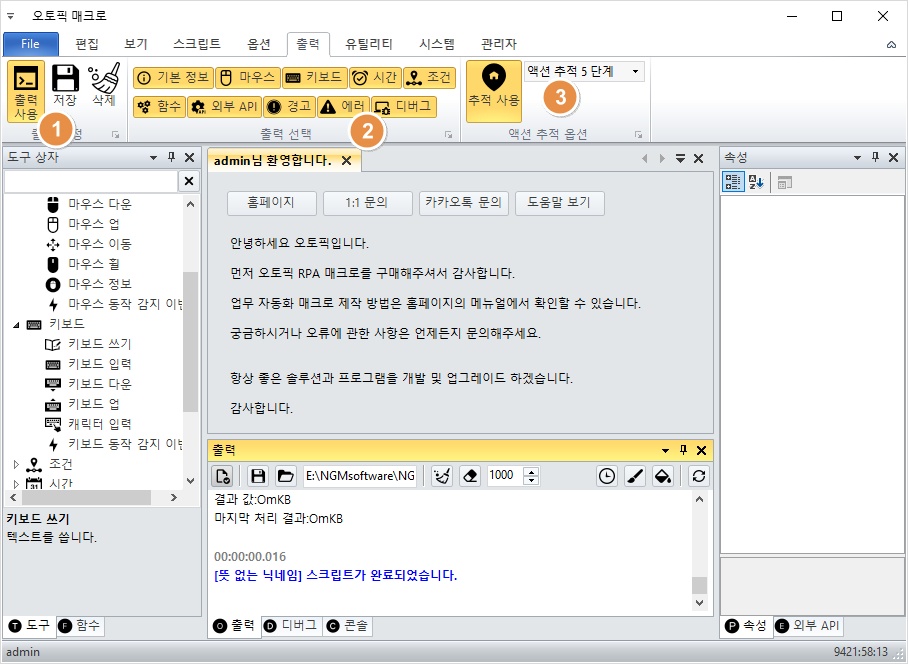908x664 pixels.
Task: Increase the 1000 line count stepper
Action: [531, 471]
